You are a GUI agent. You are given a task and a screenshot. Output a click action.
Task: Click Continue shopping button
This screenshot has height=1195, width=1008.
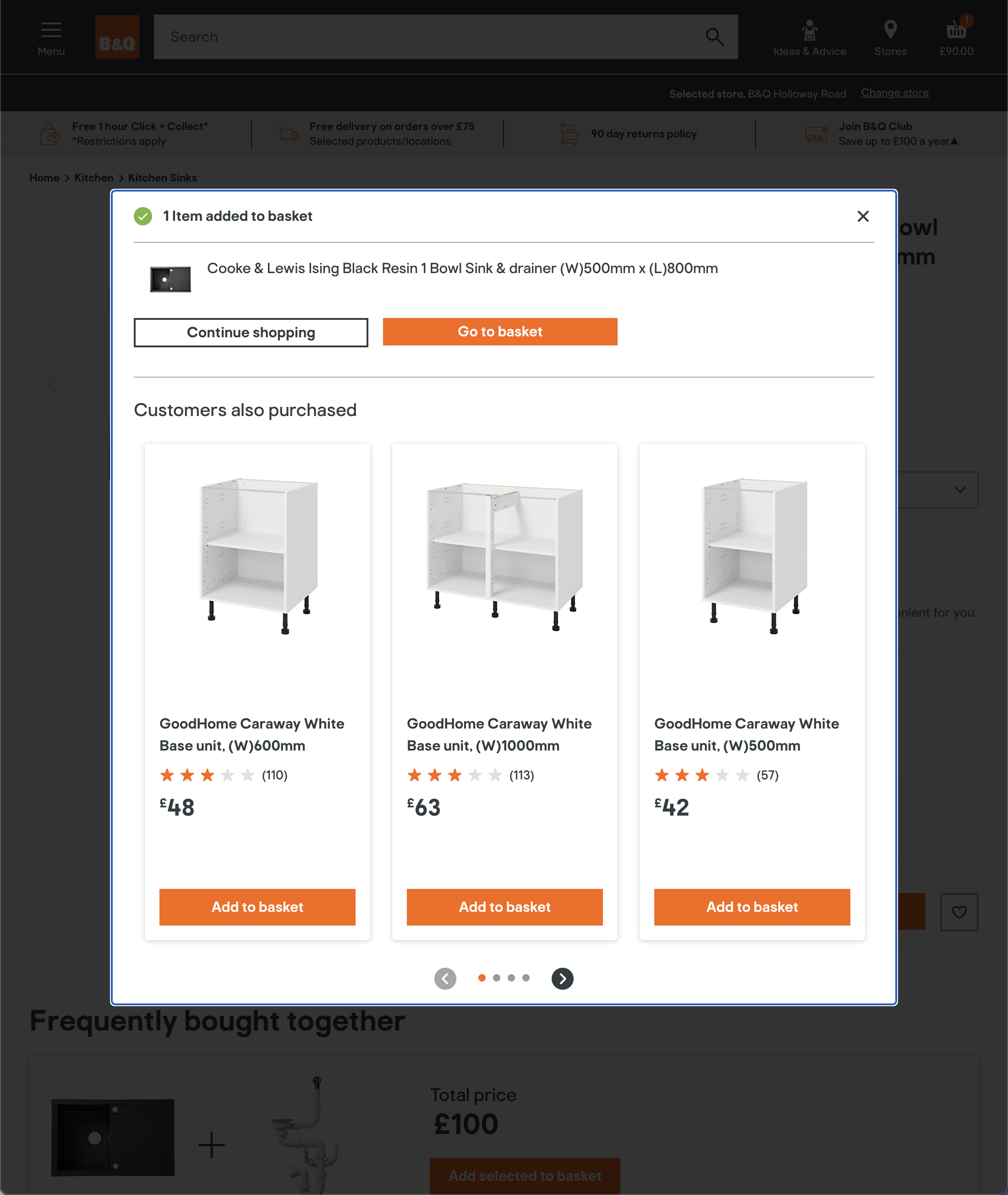click(x=251, y=333)
